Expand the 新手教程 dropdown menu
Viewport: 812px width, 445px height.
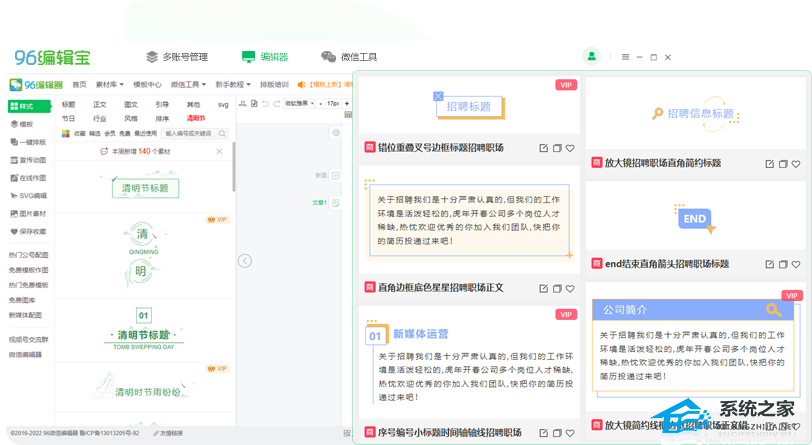click(x=233, y=84)
